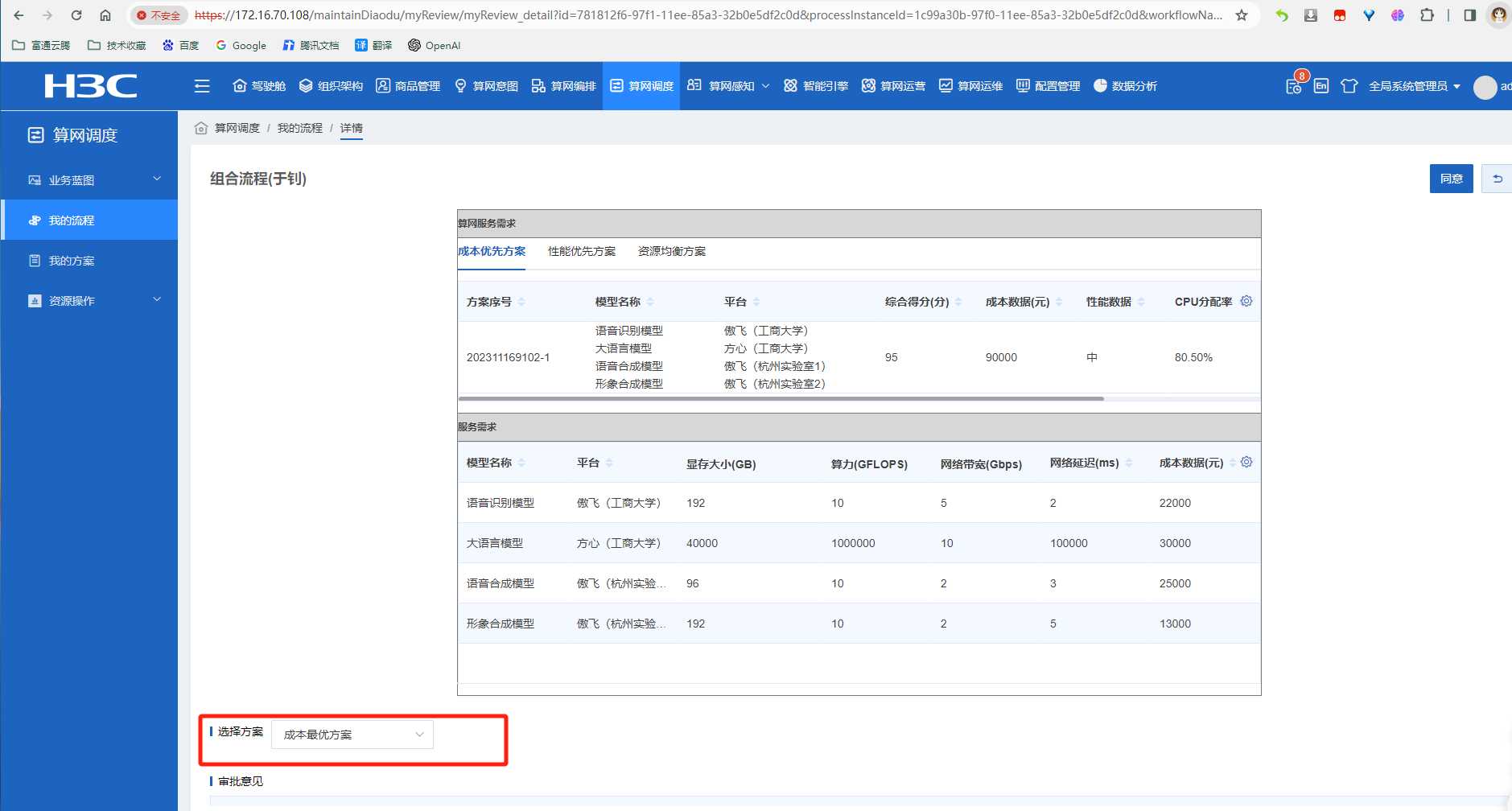Reload the page with refresh icon
This screenshot has width=1512, height=811.
(76, 15)
